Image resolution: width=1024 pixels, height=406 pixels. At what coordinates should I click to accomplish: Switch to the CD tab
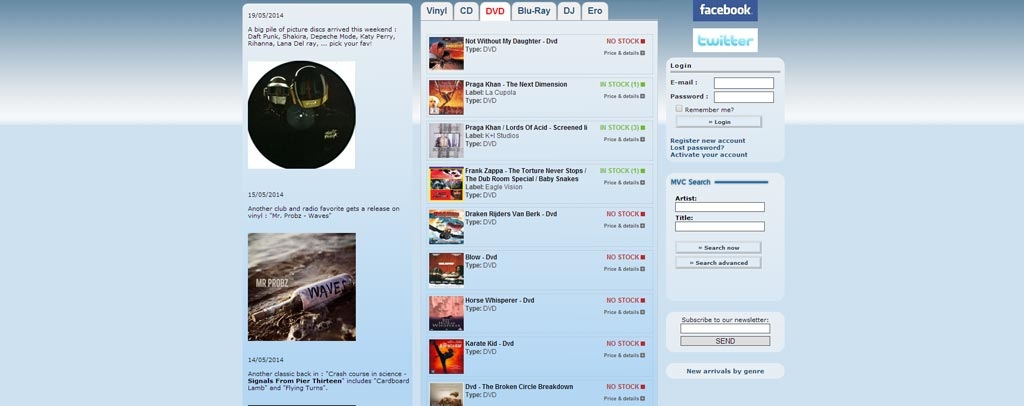tap(466, 11)
